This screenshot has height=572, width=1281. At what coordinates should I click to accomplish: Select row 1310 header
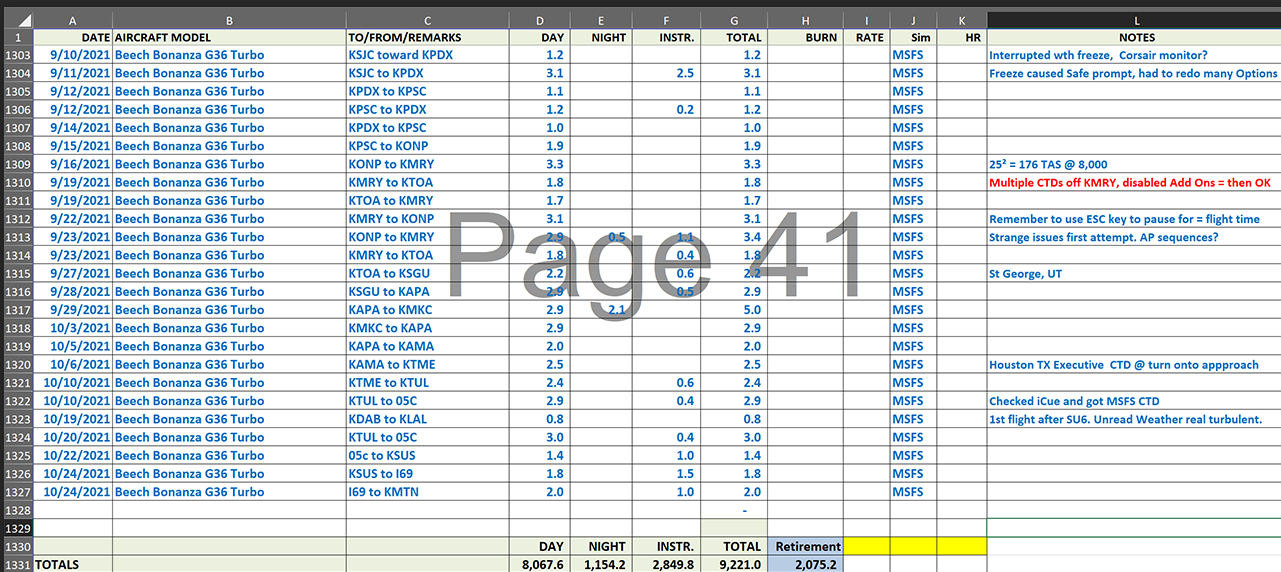[17, 182]
